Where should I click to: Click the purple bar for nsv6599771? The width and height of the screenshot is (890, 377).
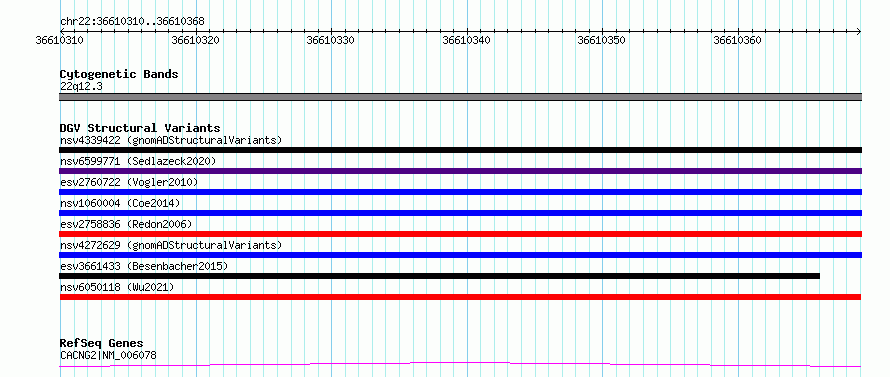[461, 171]
